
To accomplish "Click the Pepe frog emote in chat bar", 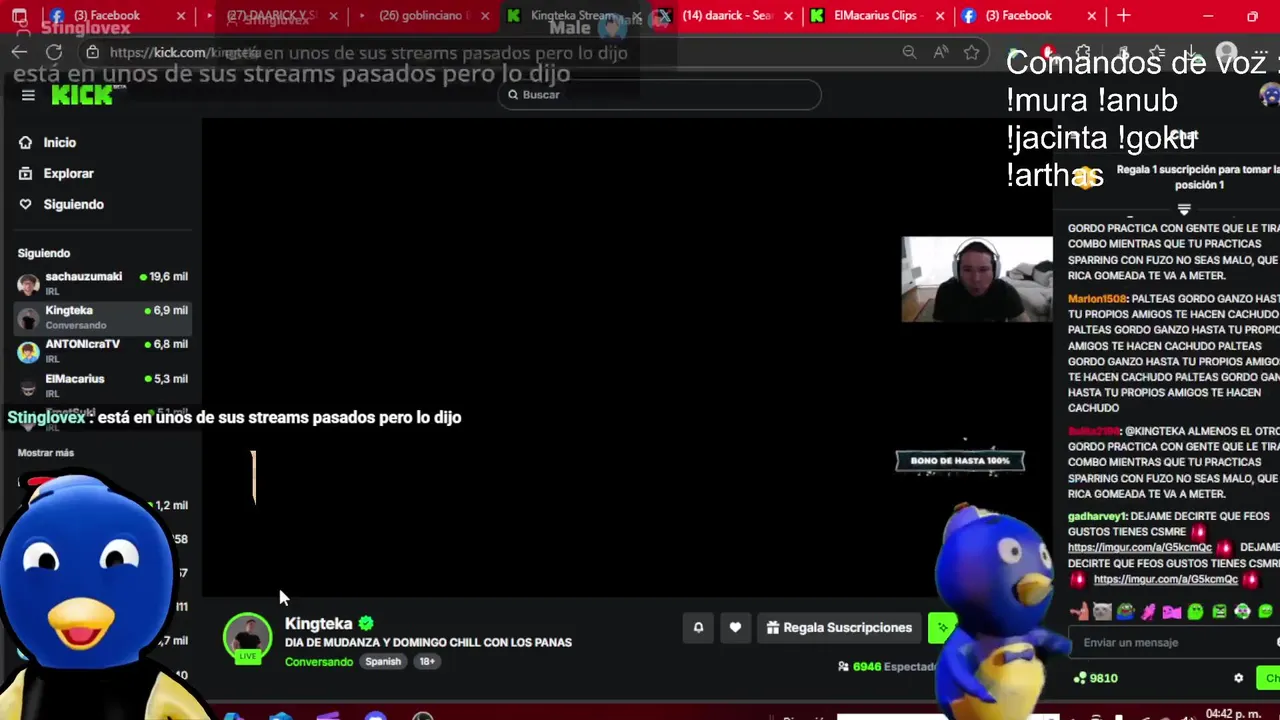I will click(1125, 611).
